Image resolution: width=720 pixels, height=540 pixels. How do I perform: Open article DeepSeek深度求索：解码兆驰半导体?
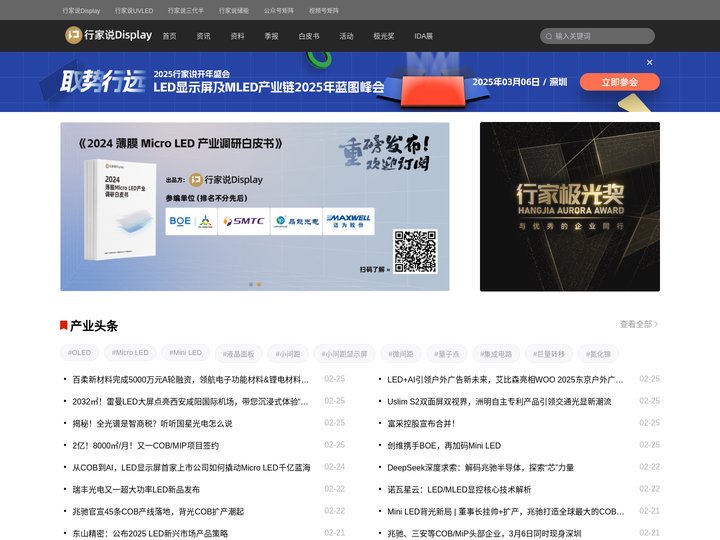[481, 467]
